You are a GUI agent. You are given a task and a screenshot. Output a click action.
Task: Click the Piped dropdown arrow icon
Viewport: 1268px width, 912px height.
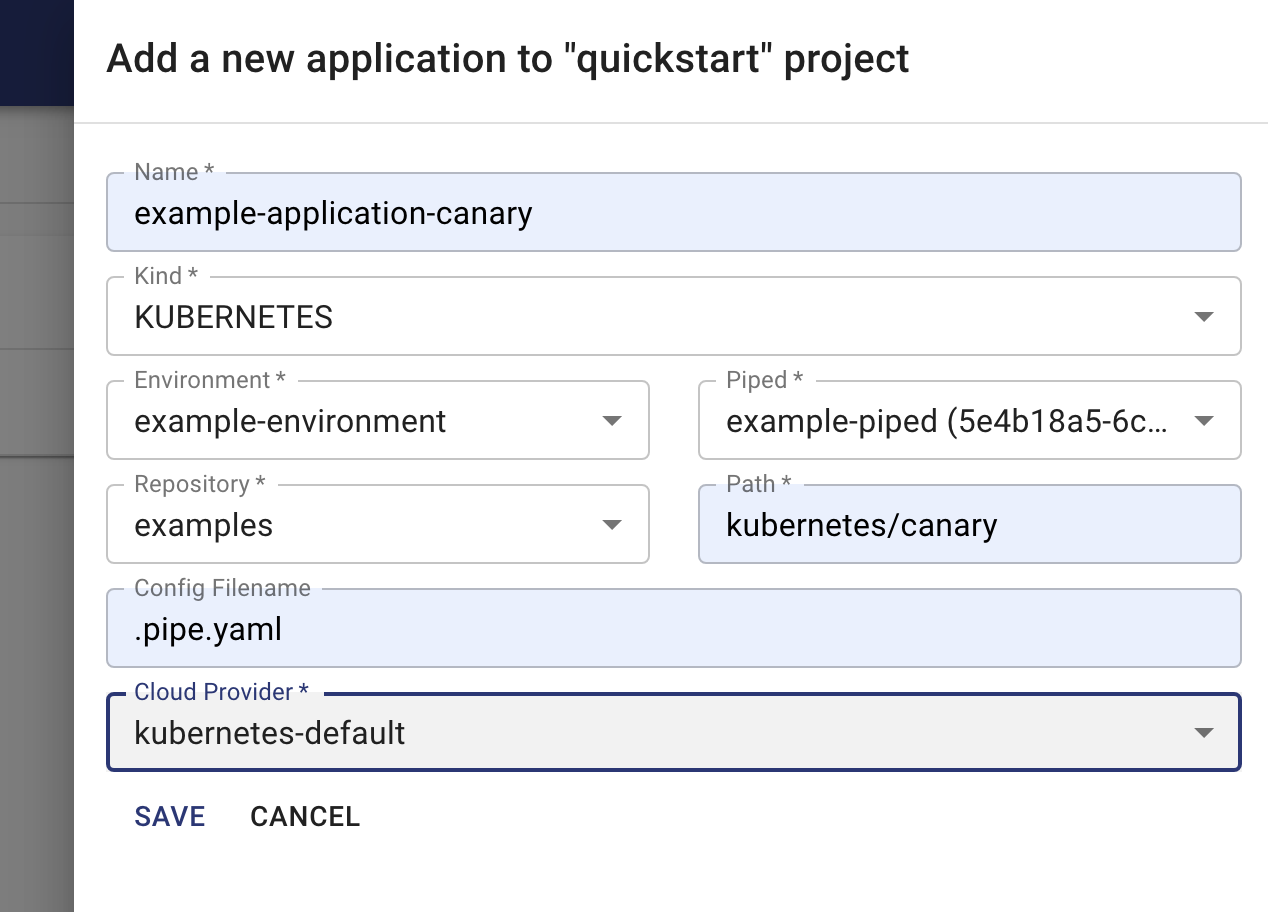(1204, 421)
